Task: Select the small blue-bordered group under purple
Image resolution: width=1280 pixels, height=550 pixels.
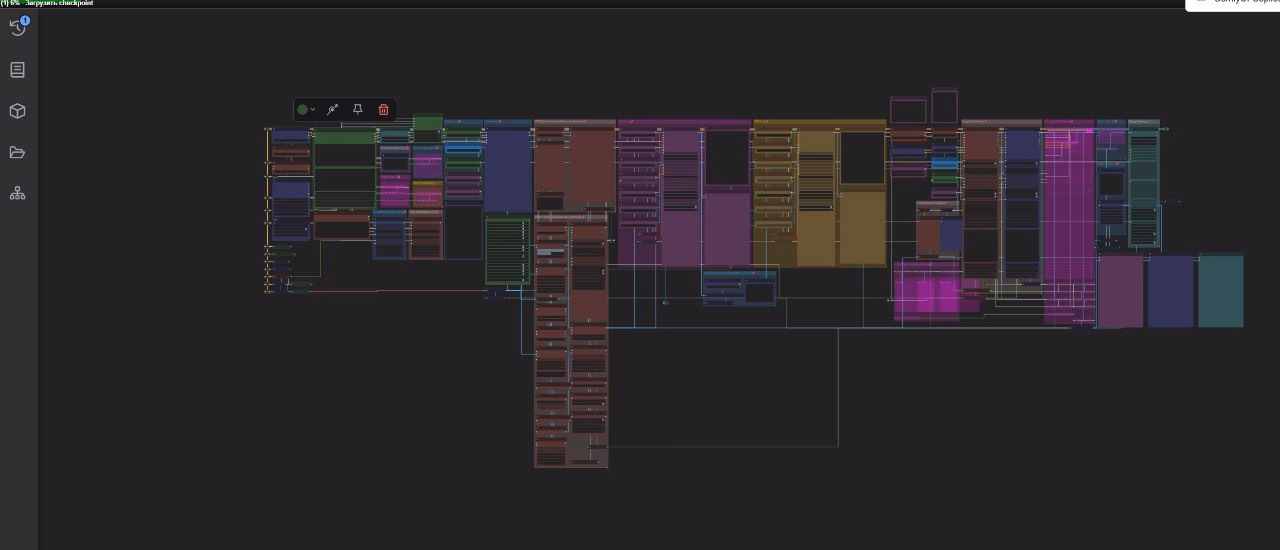Action: click(740, 287)
